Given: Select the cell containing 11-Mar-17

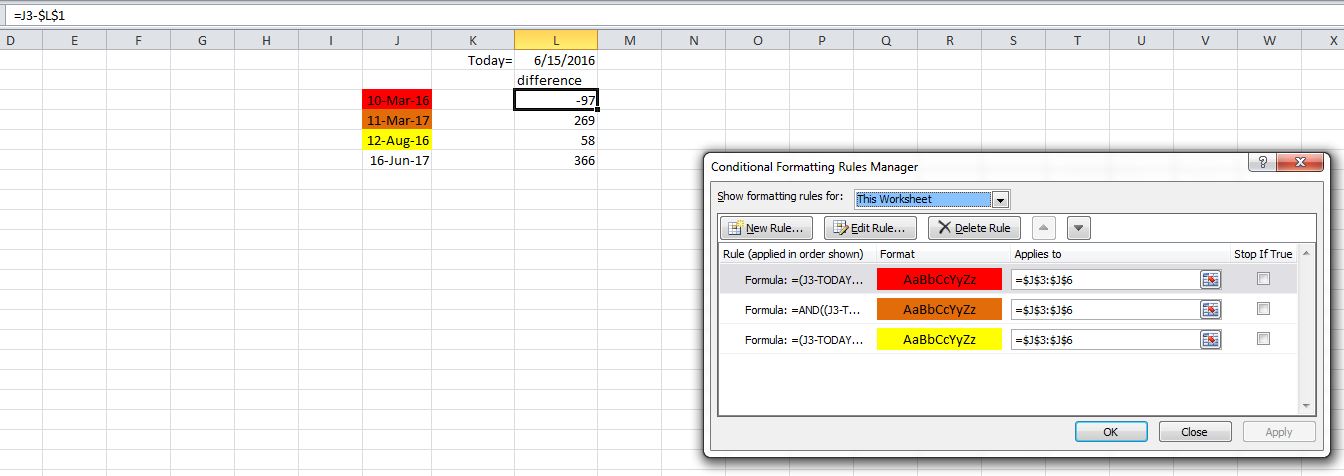Looking at the screenshot, I should (x=398, y=120).
